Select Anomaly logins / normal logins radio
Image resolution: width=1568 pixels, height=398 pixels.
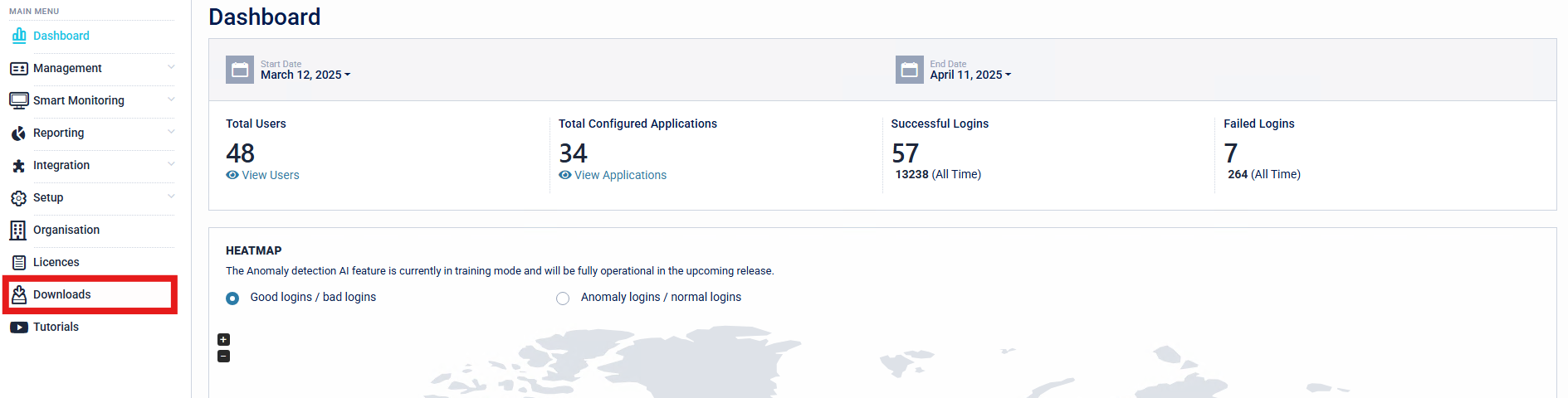563,298
